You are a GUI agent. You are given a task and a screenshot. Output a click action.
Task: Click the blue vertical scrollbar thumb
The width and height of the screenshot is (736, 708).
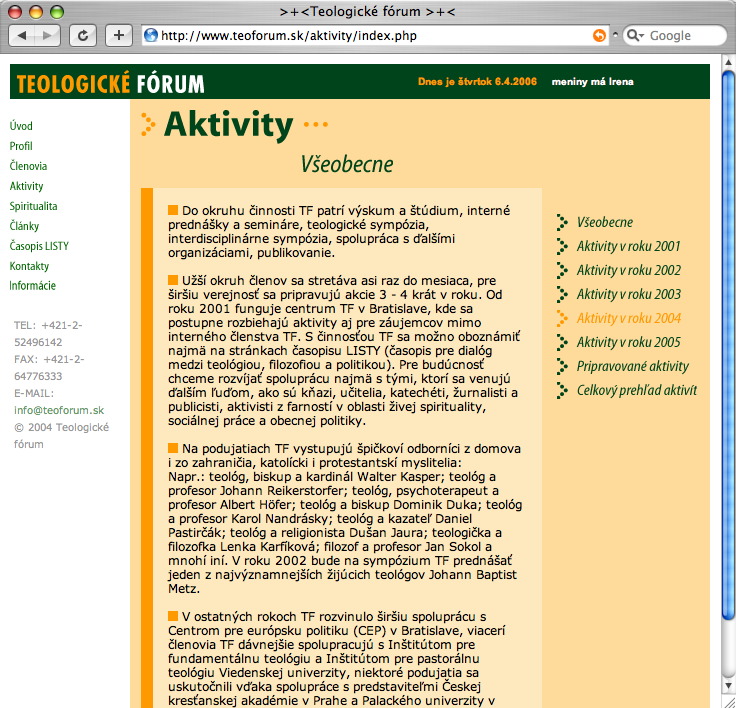click(728, 343)
